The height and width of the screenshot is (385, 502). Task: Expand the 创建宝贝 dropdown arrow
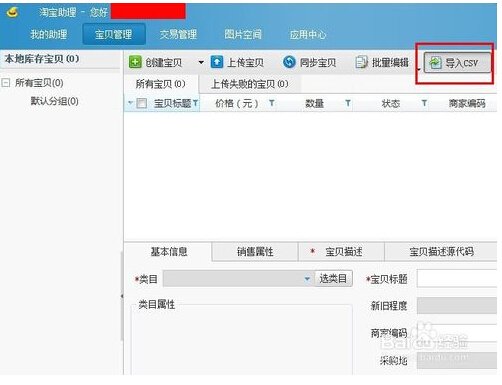tap(201, 62)
